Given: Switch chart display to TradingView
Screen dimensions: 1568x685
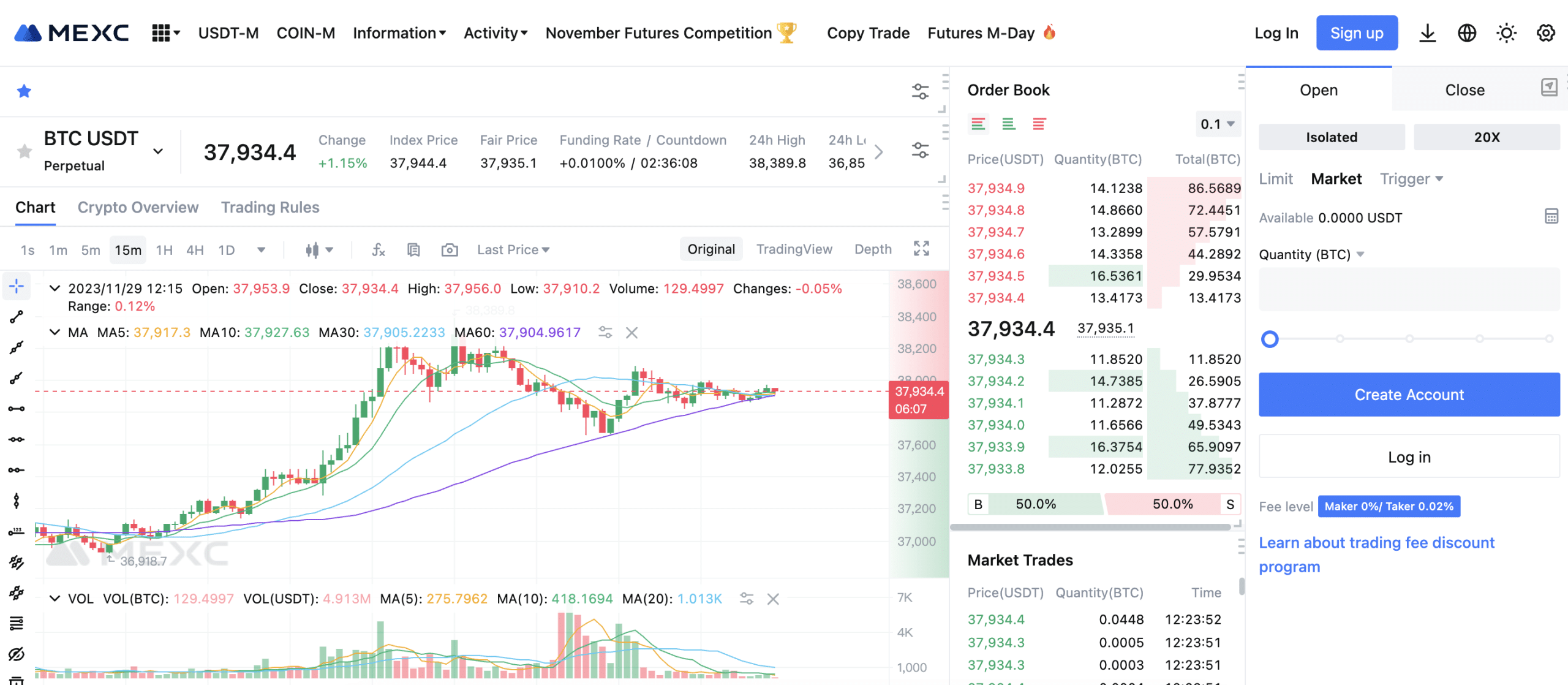Looking at the screenshot, I should pos(794,248).
